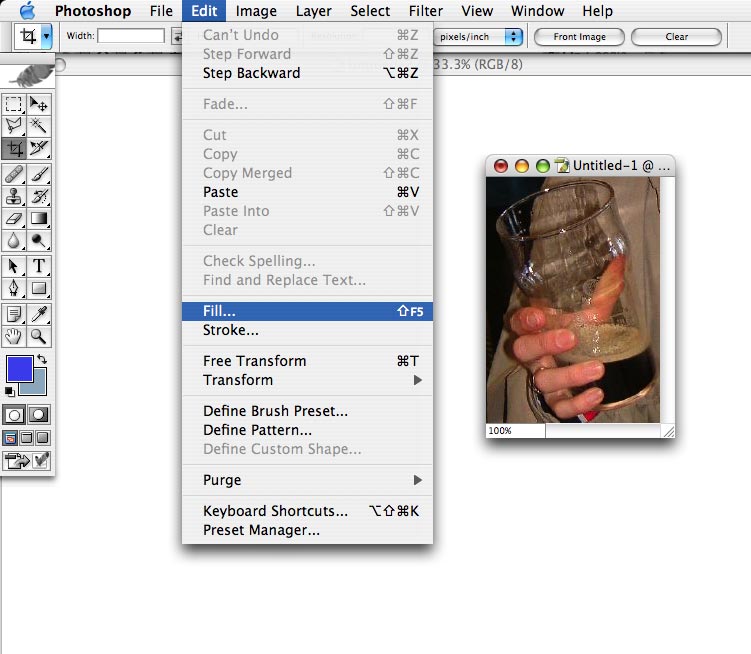The image size is (751, 654).
Task: Expand the Transform submenu
Action: click(307, 380)
